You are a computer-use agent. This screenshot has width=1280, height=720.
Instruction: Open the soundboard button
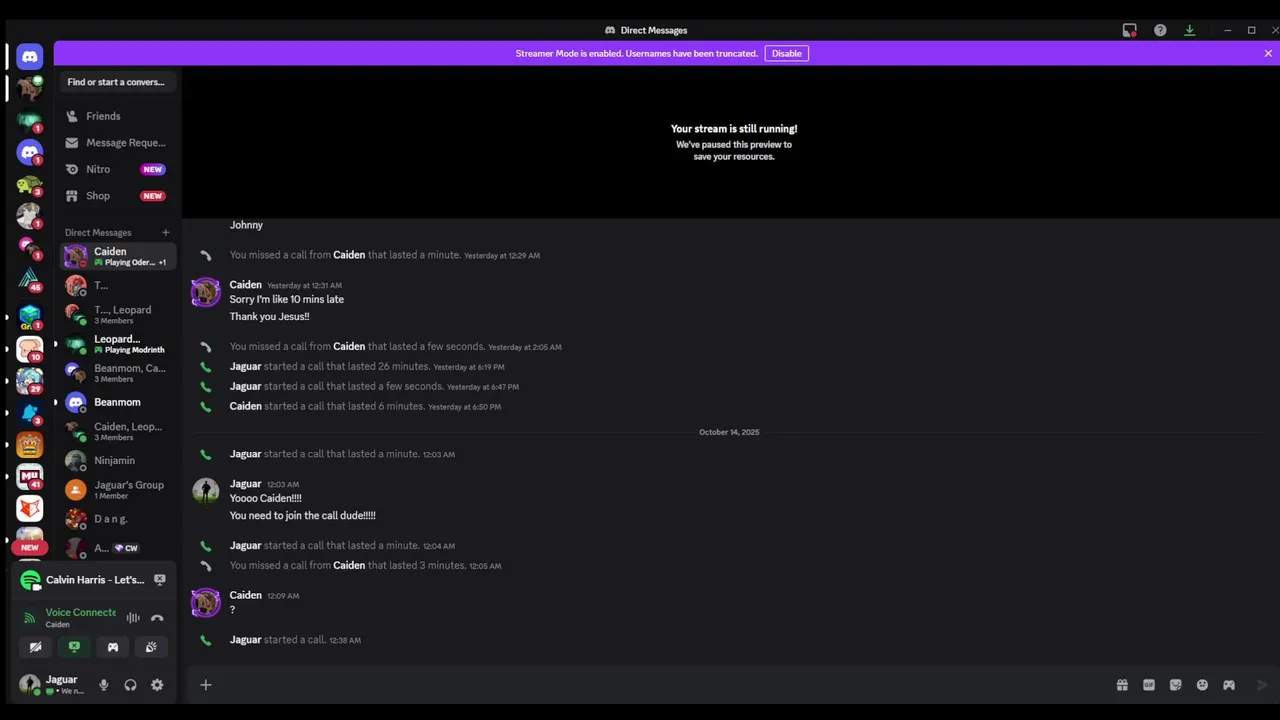click(x=151, y=647)
